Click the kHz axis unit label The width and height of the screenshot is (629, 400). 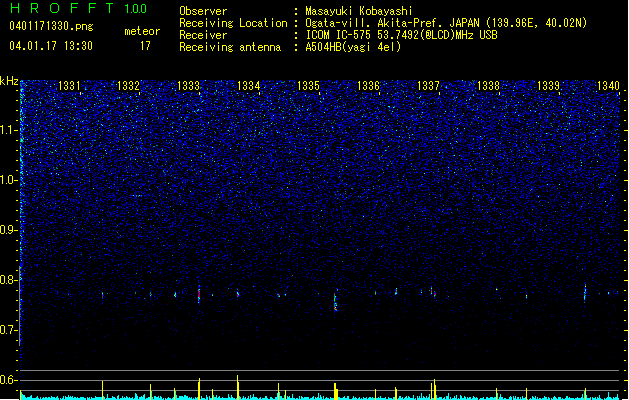(9, 81)
